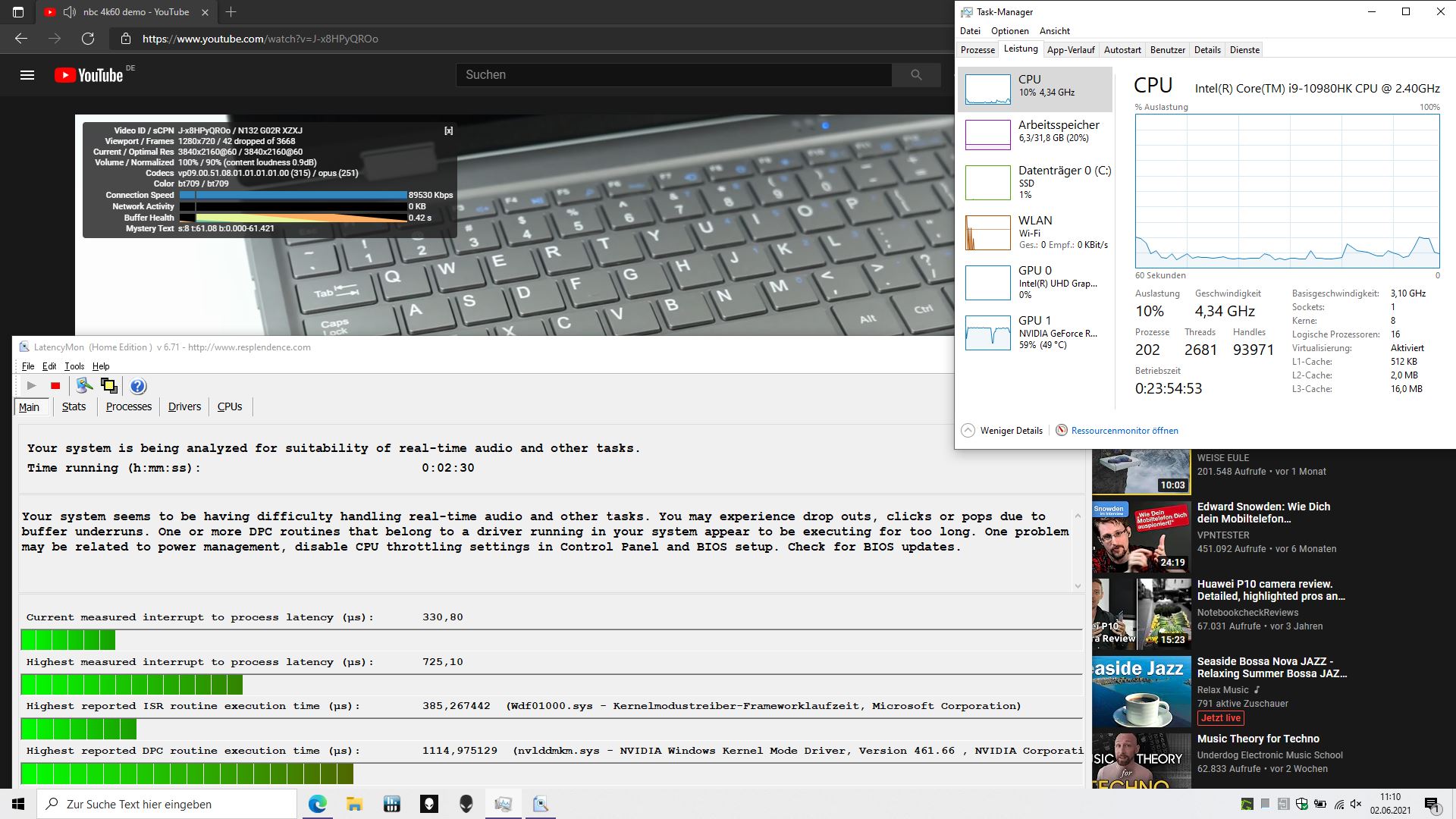This screenshot has height=819, width=1456.
Task: Switch to LatencyMon on the taskbar
Action: pyautogui.click(x=541, y=804)
